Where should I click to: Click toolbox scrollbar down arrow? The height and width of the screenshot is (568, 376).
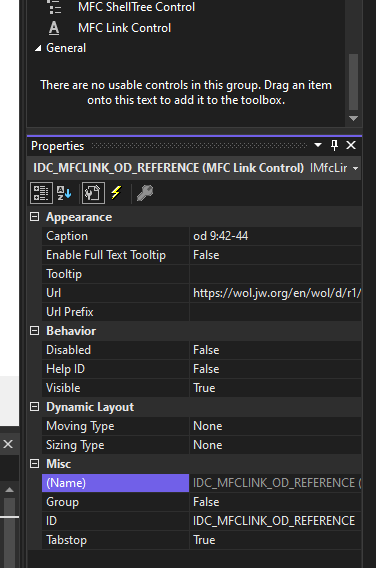354,118
